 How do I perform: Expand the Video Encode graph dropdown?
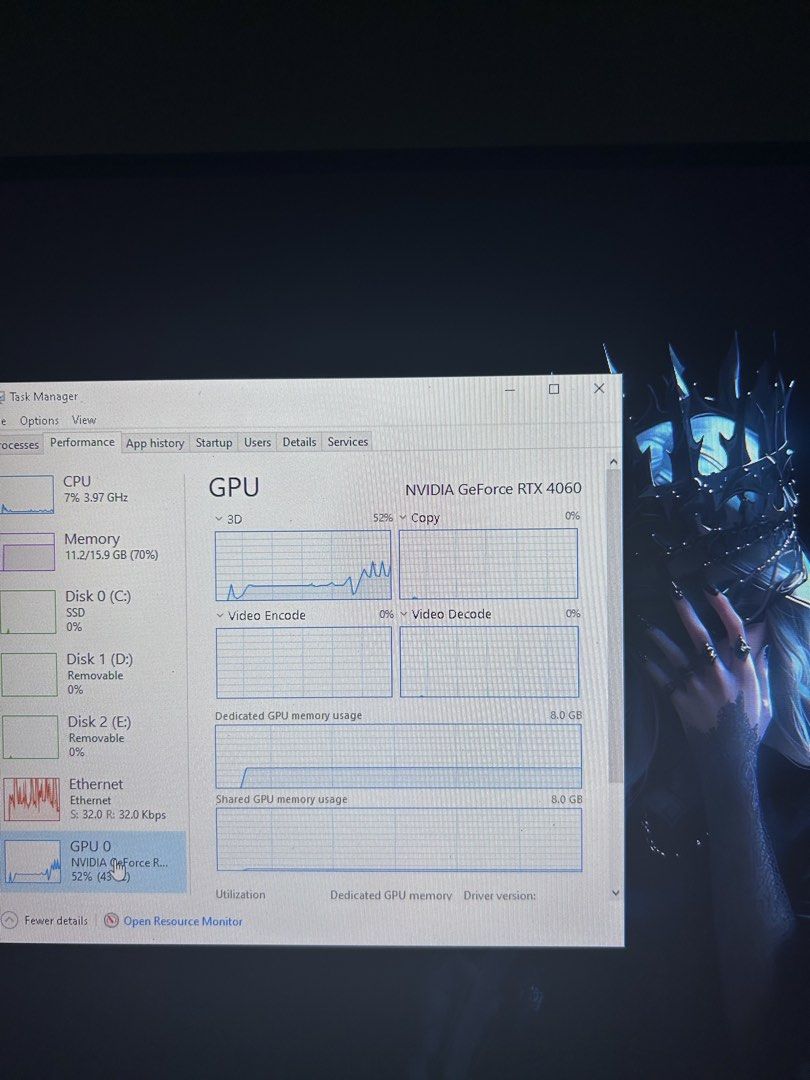[x=220, y=615]
